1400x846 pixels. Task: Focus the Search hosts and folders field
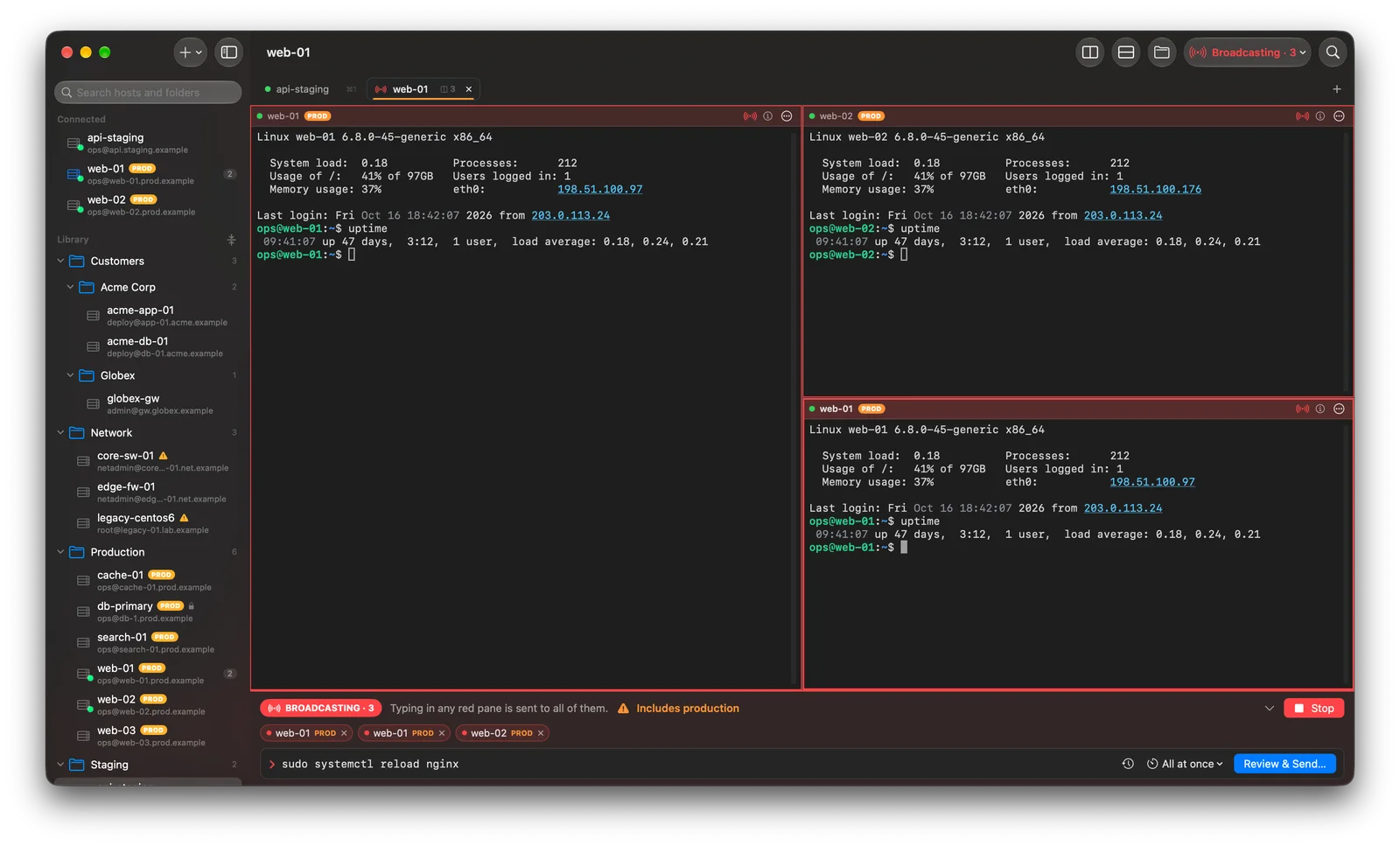point(148,93)
